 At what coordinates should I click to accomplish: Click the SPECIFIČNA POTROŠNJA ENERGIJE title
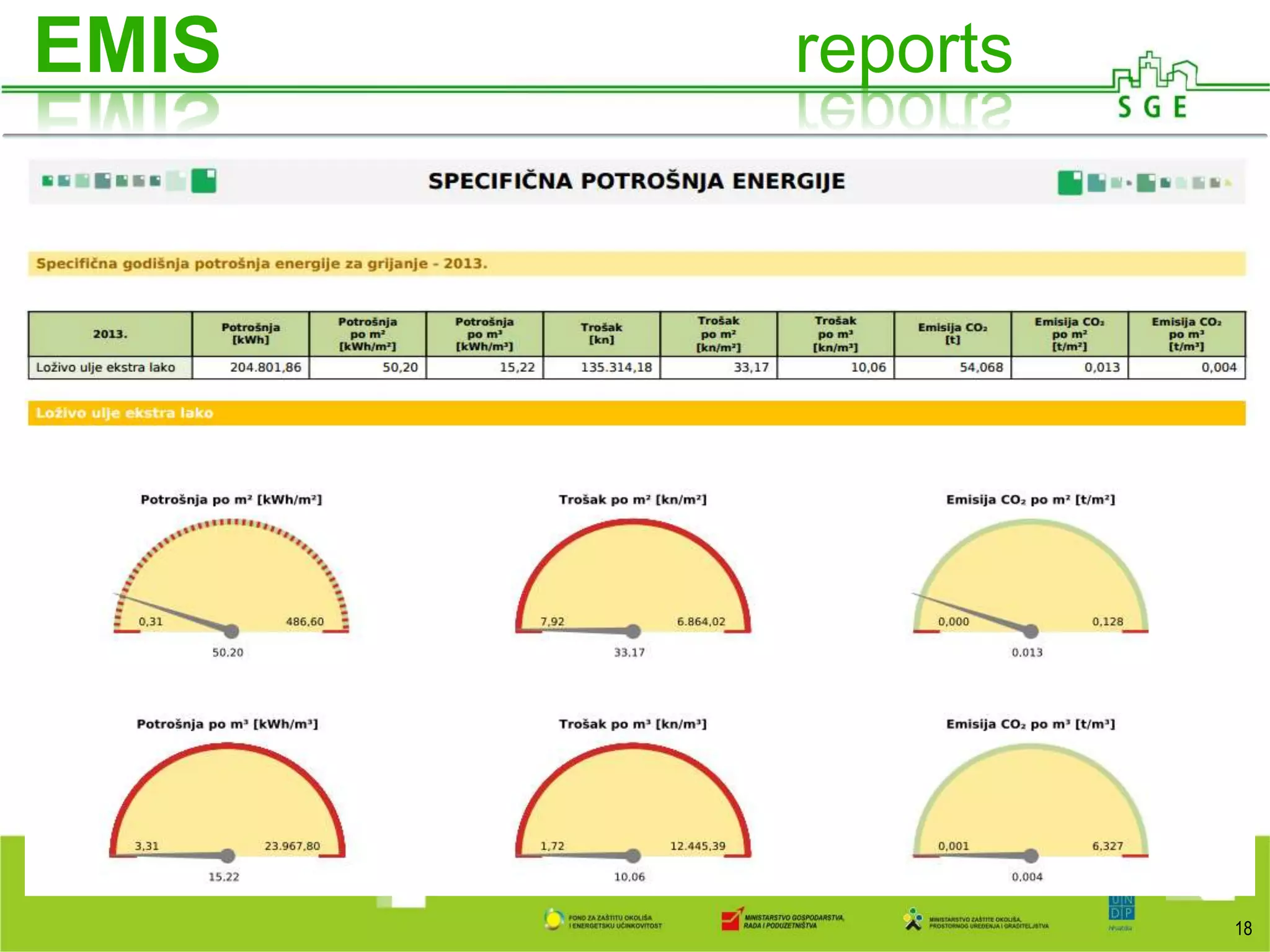click(x=636, y=181)
